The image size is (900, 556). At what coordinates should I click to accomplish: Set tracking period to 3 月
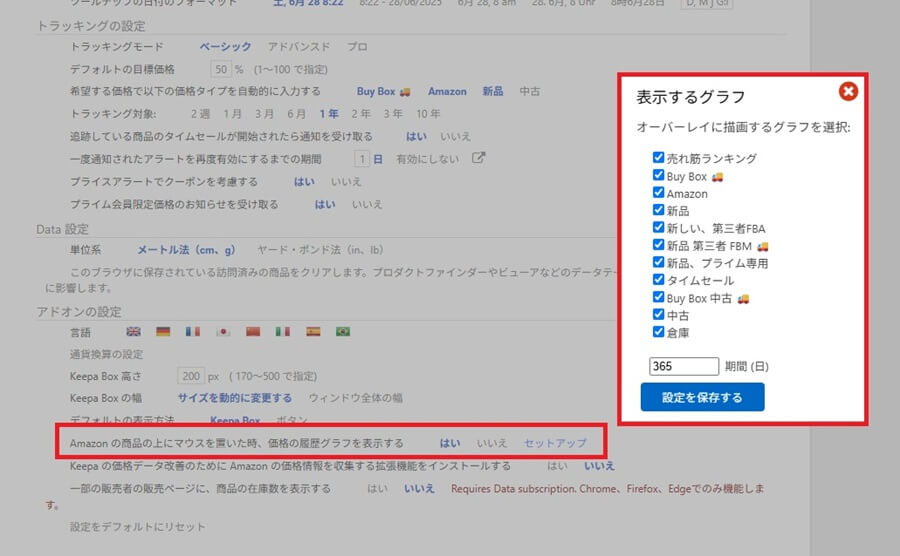tap(265, 114)
